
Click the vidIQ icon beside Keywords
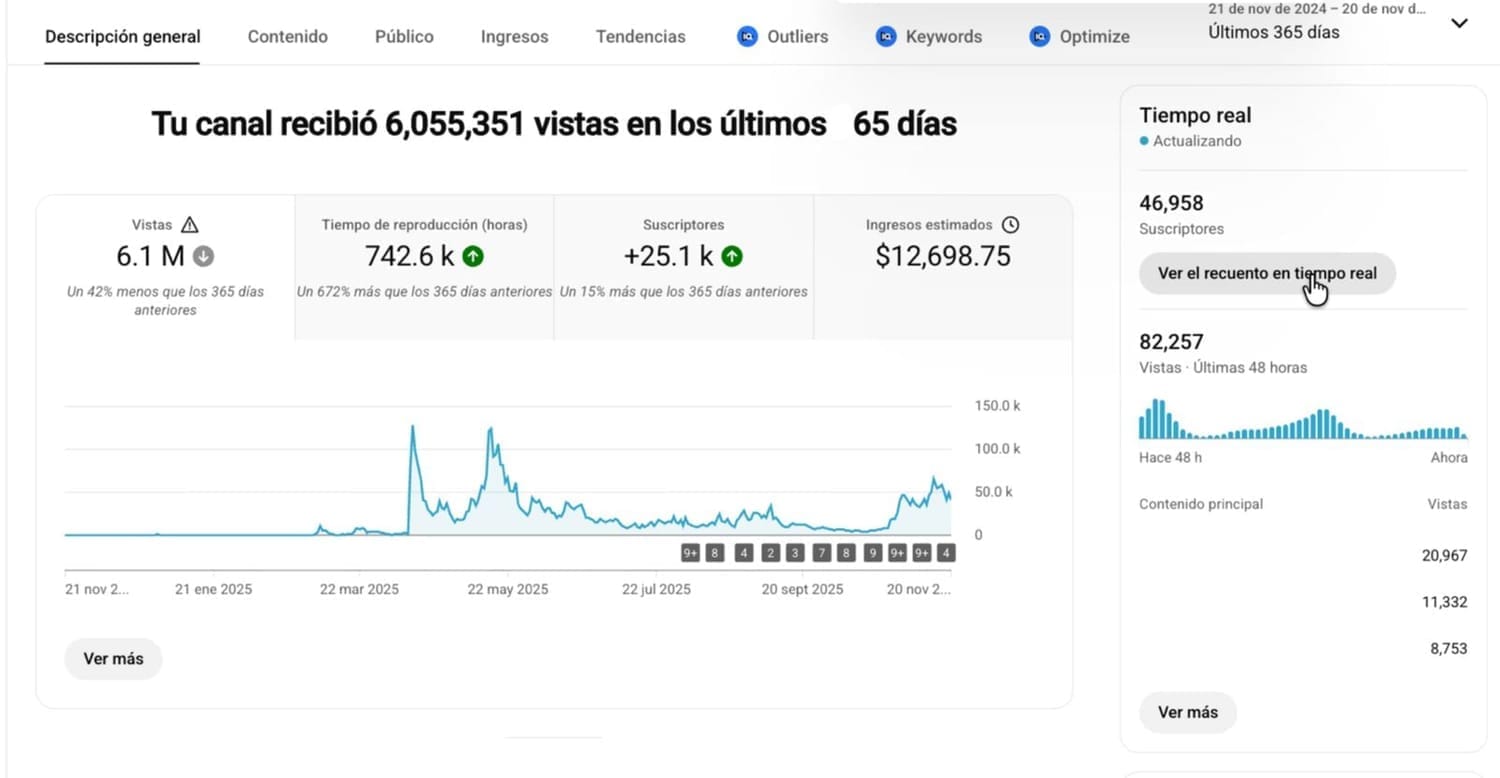tap(885, 37)
